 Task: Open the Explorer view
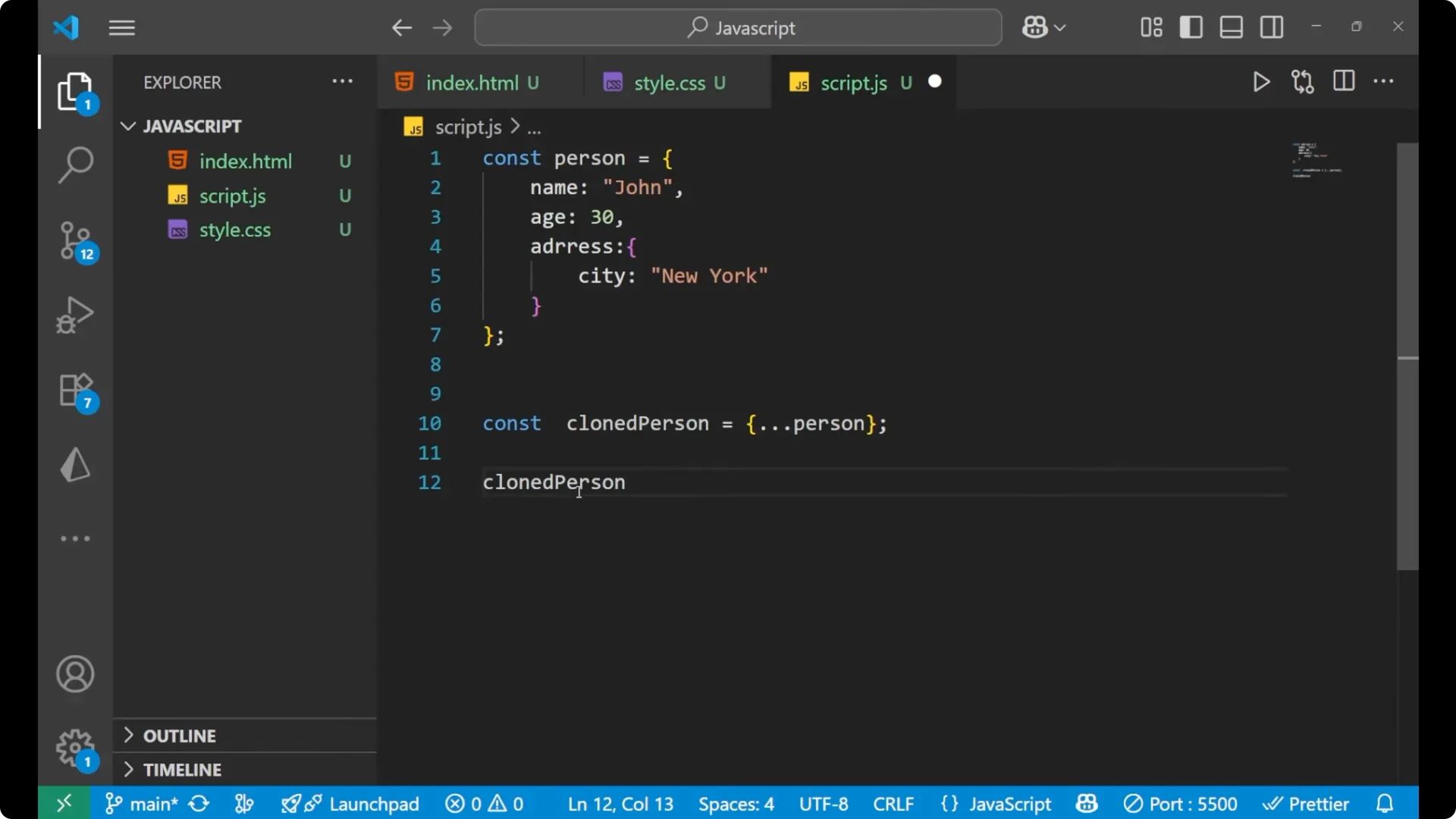pos(76,91)
